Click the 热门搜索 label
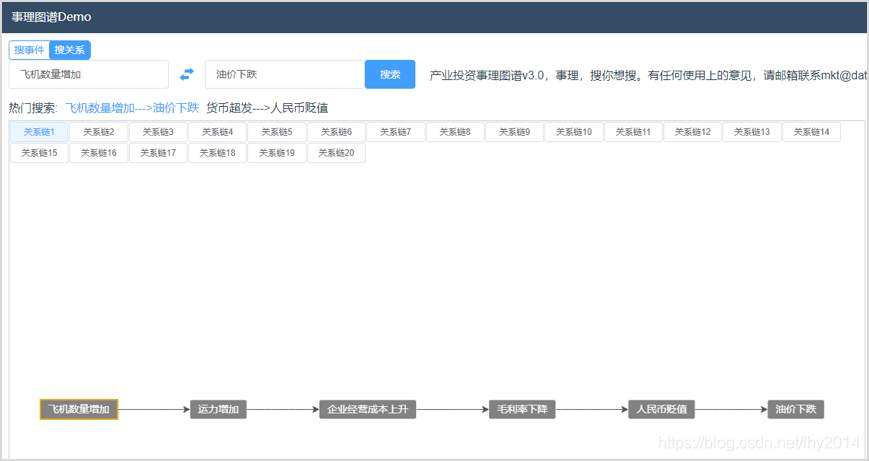This screenshot has width=869, height=461. [x=33, y=108]
